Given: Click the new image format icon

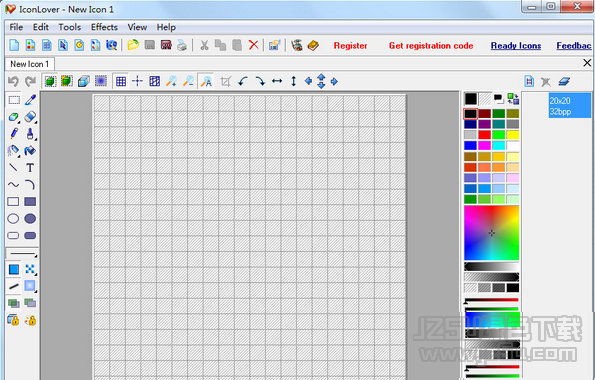Looking at the screenshot, I should 529,81.
